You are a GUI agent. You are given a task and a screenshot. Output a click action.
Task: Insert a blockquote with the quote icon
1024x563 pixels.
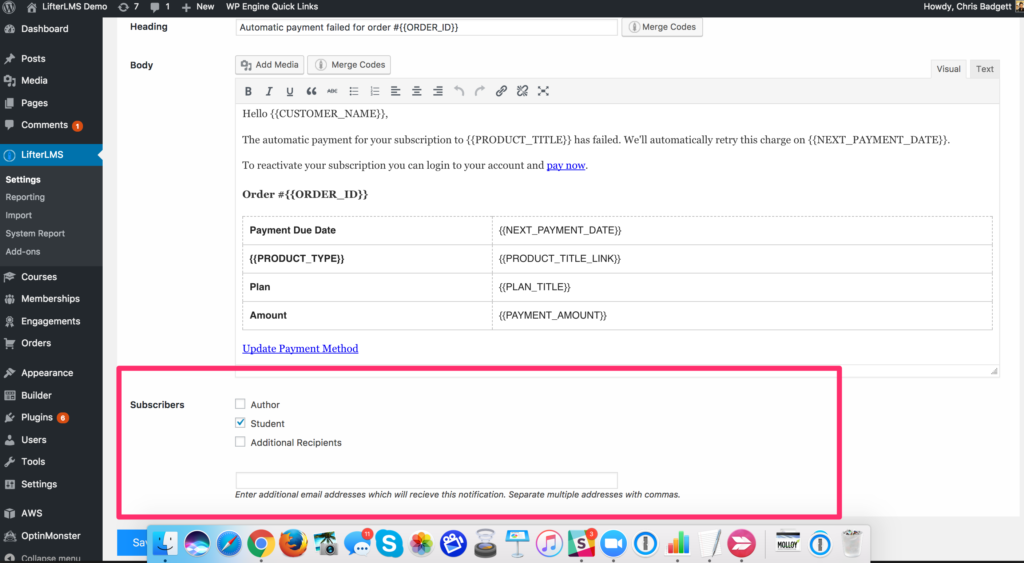tap(312, 91)
